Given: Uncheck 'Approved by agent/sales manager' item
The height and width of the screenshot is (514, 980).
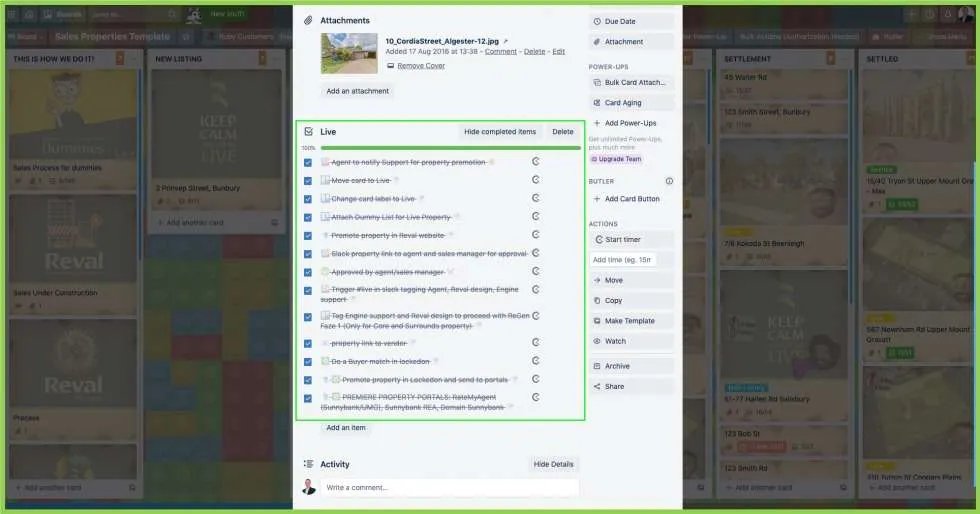Looking at the screenshot, I should [x=308, y=272].
